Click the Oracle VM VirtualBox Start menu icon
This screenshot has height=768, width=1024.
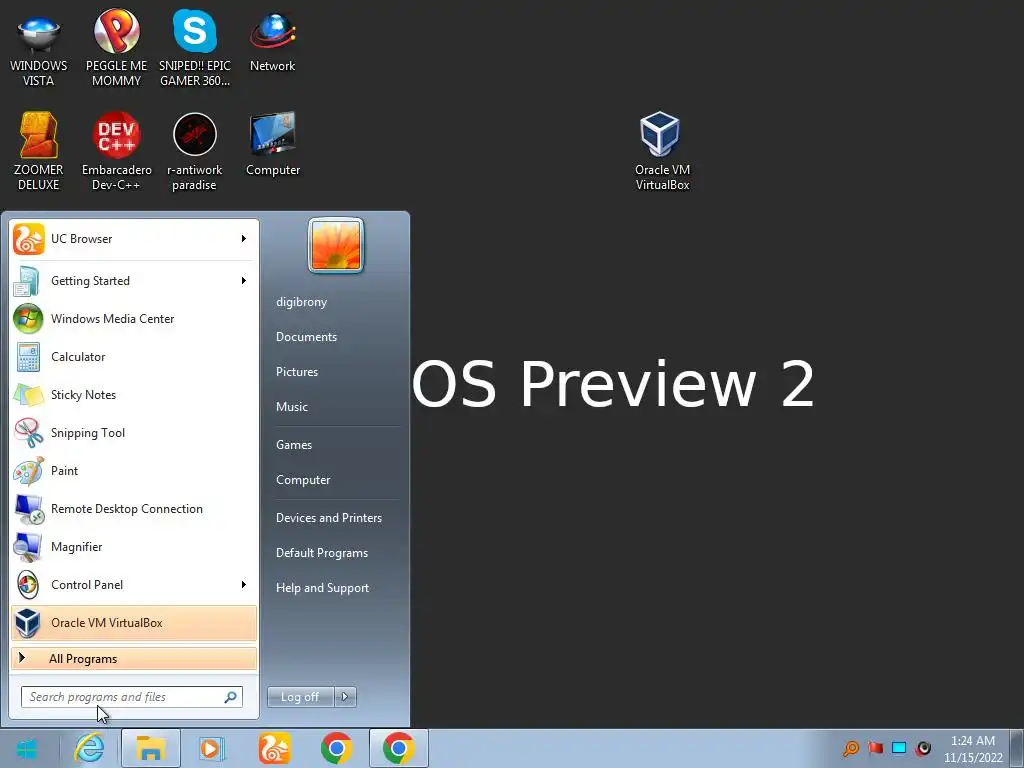click(28, 622)
